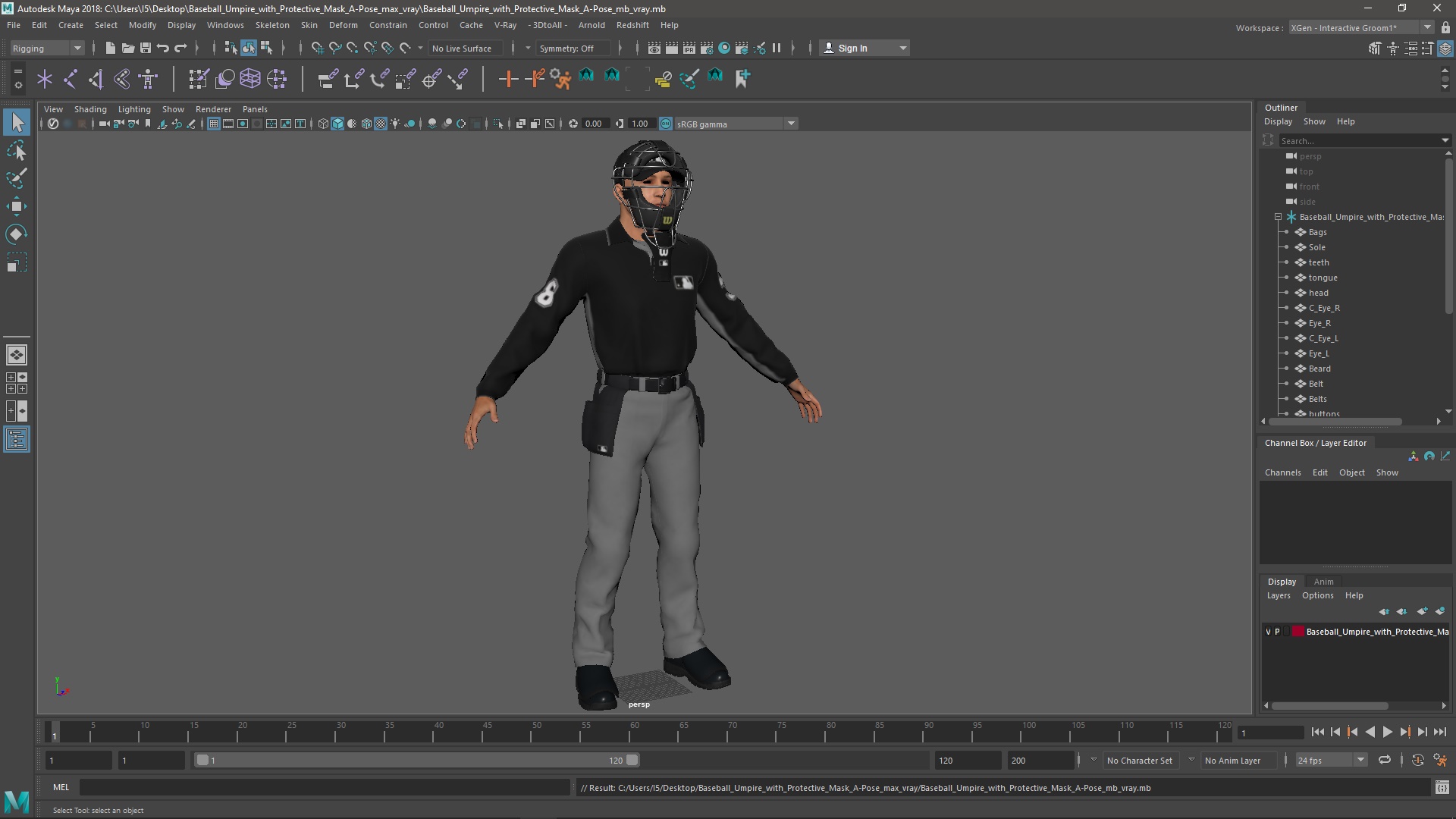
Task: Click the go to end of playback button
Action: (x=1439, y=732)
